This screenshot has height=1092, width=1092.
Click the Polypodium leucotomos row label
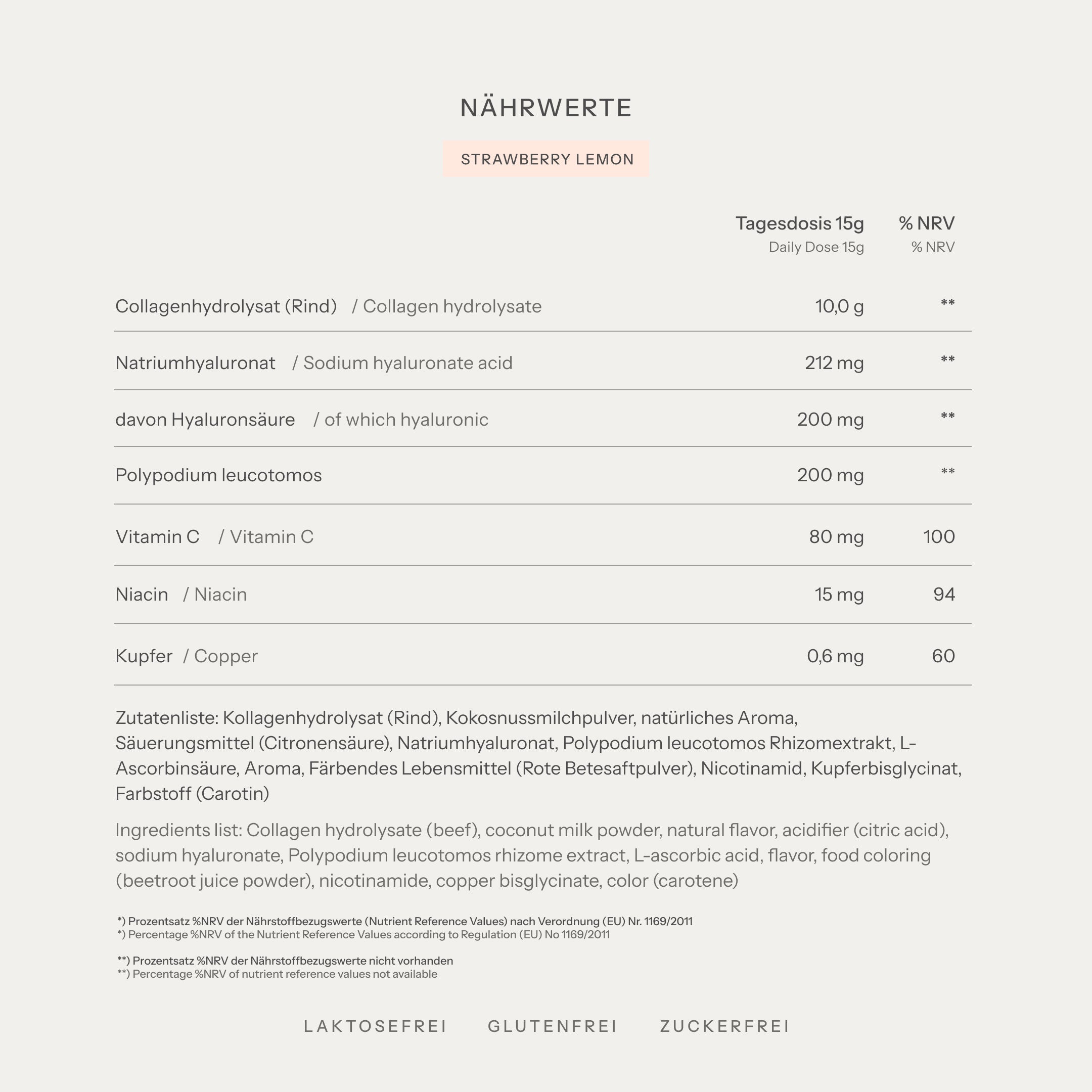click(x=218, y=475)
